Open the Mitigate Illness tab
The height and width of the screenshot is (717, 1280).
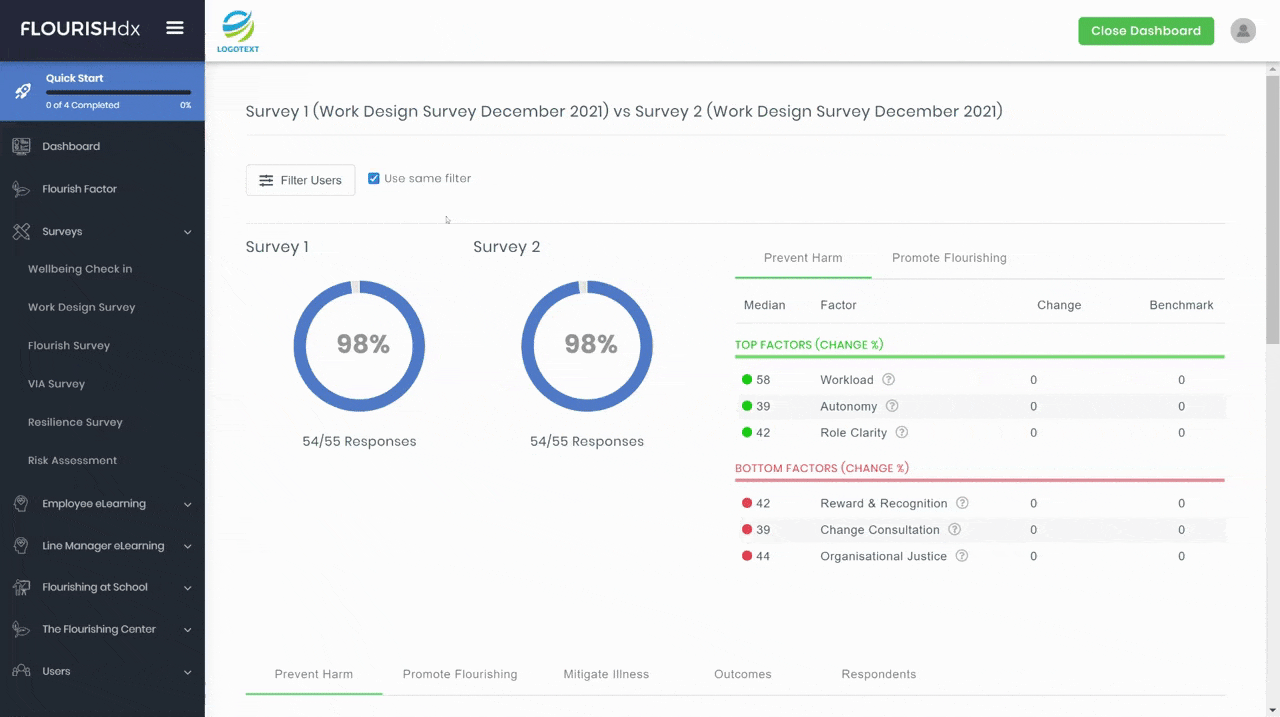click(606, 674)
